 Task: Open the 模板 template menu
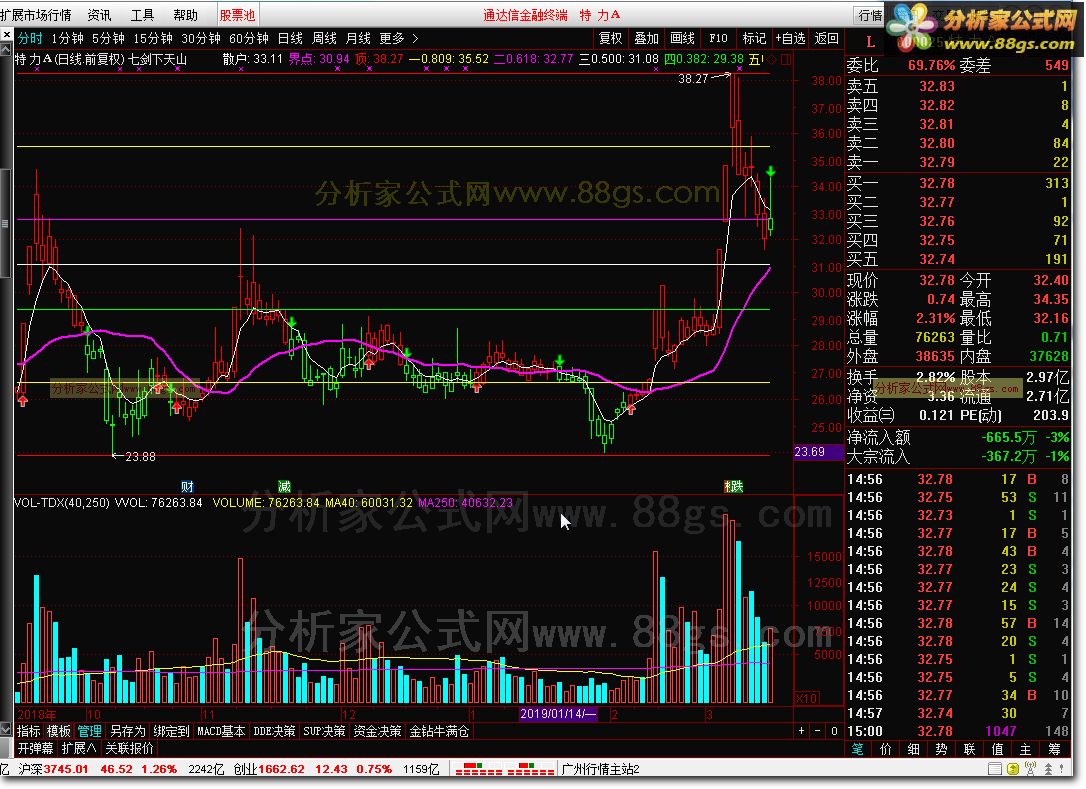59,731
